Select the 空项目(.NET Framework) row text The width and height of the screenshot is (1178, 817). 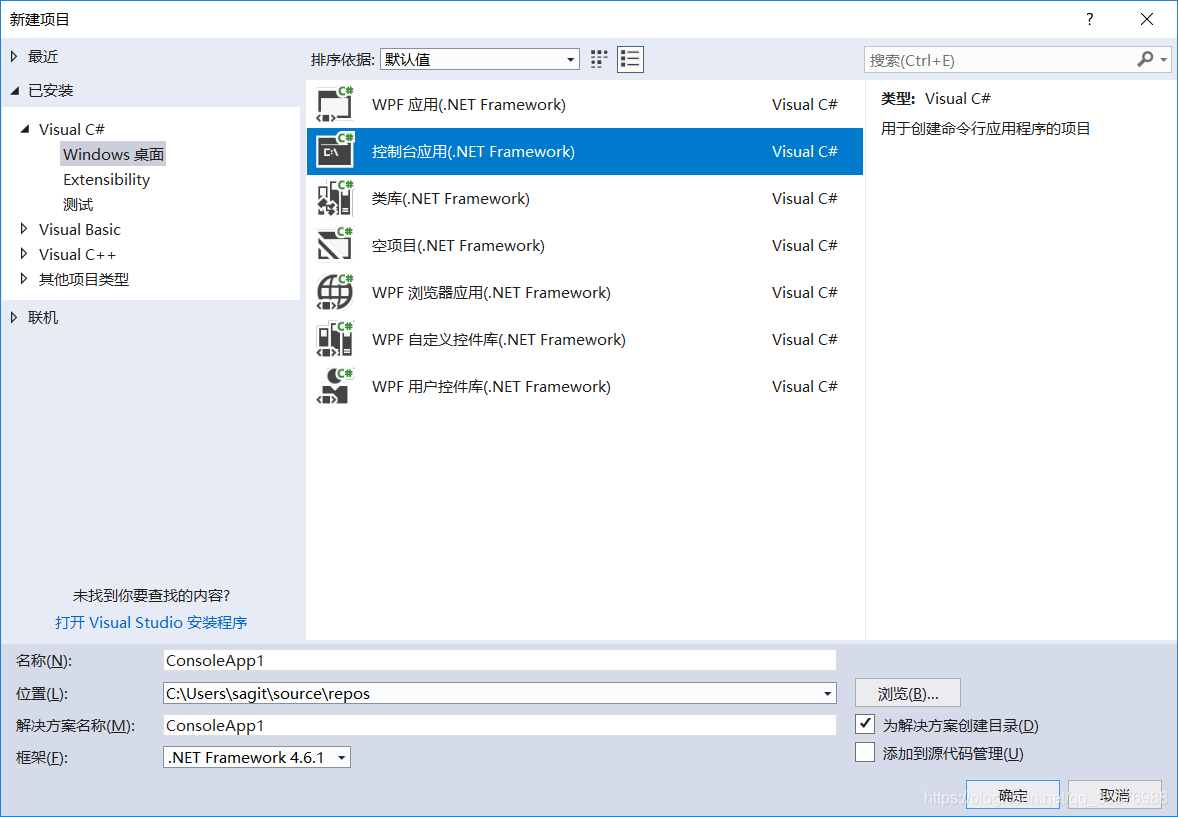click(458, 245)
